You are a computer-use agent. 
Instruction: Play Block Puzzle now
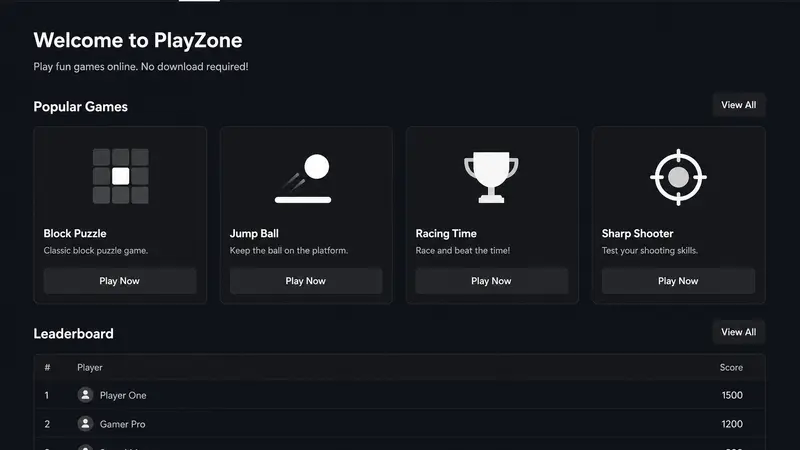pyautogui.click(x=120, y=281)
